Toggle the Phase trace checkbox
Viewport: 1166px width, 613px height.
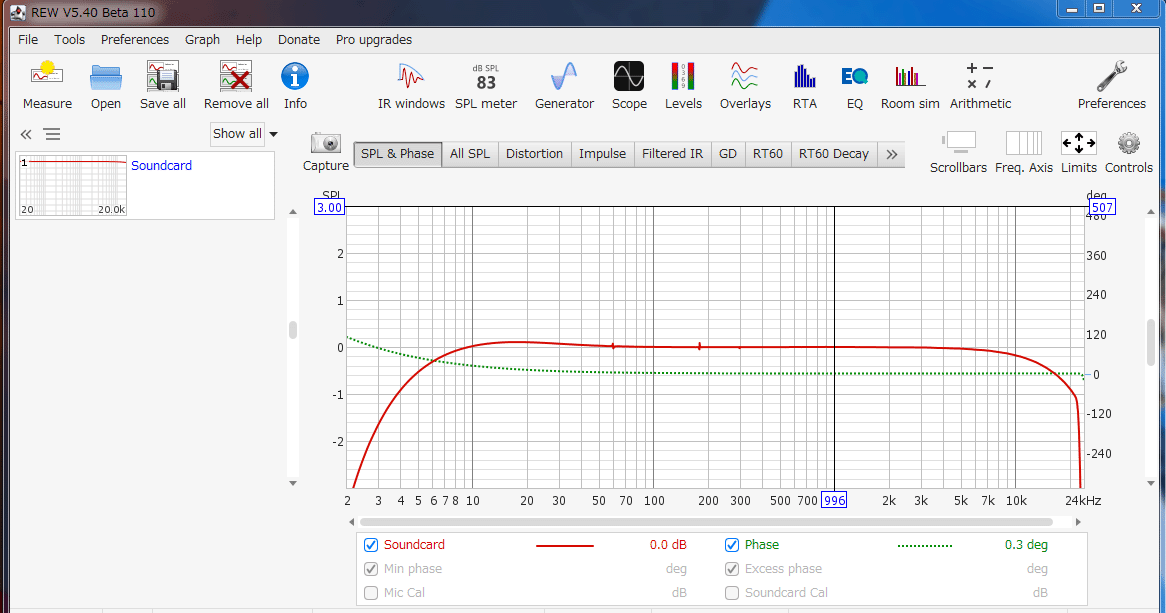tap(732, 545)
